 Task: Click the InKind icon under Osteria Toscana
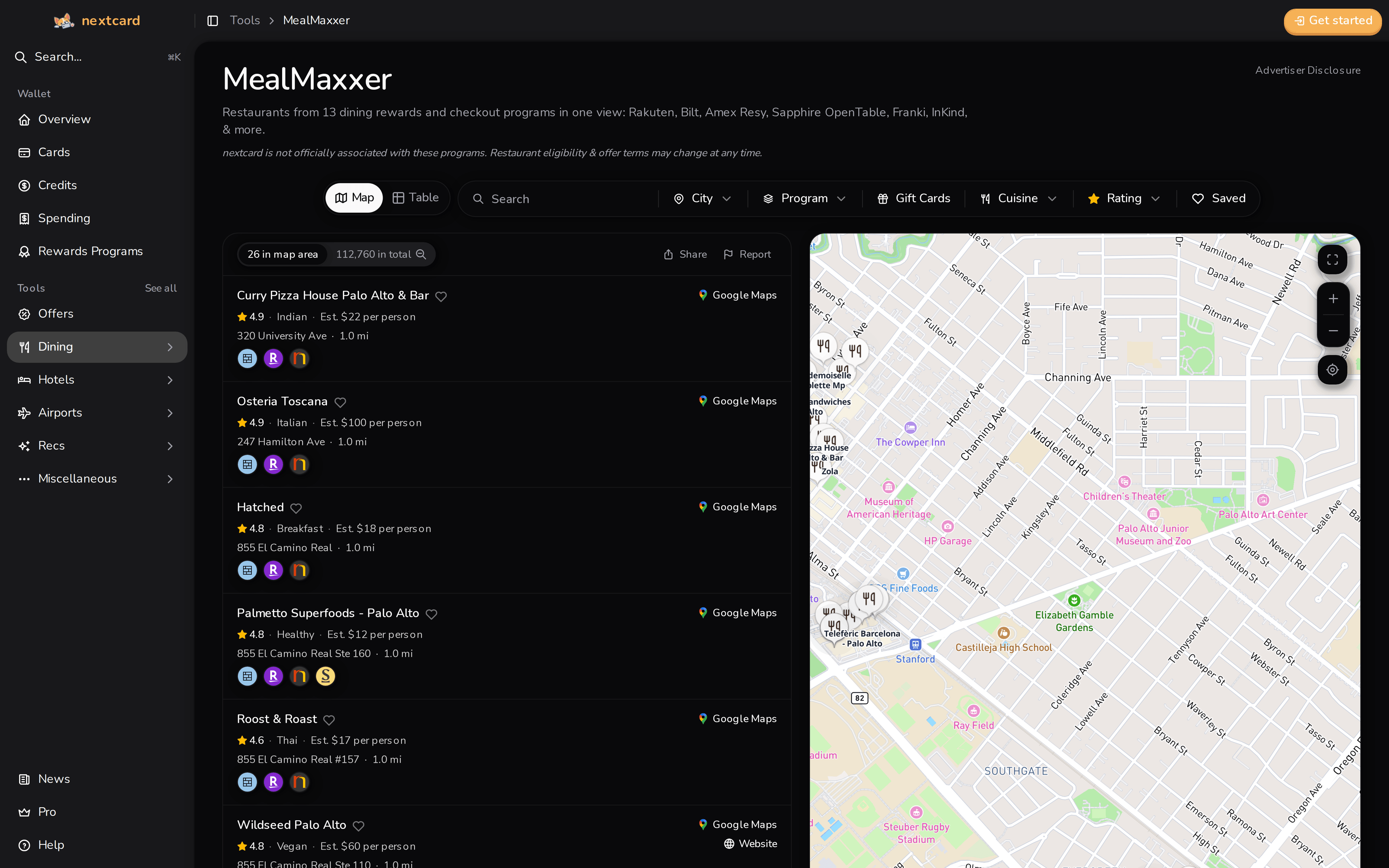[300, 464]
